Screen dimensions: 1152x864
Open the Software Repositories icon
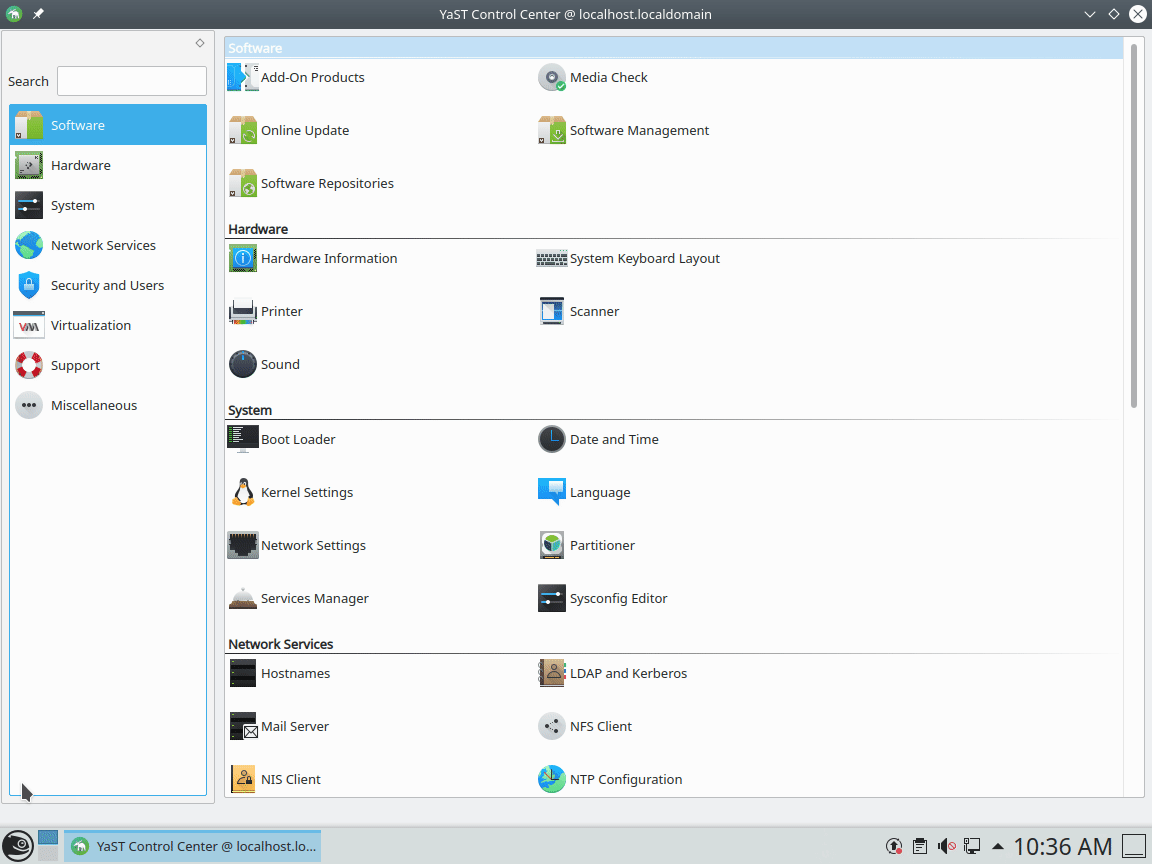(x=242, y=183)
